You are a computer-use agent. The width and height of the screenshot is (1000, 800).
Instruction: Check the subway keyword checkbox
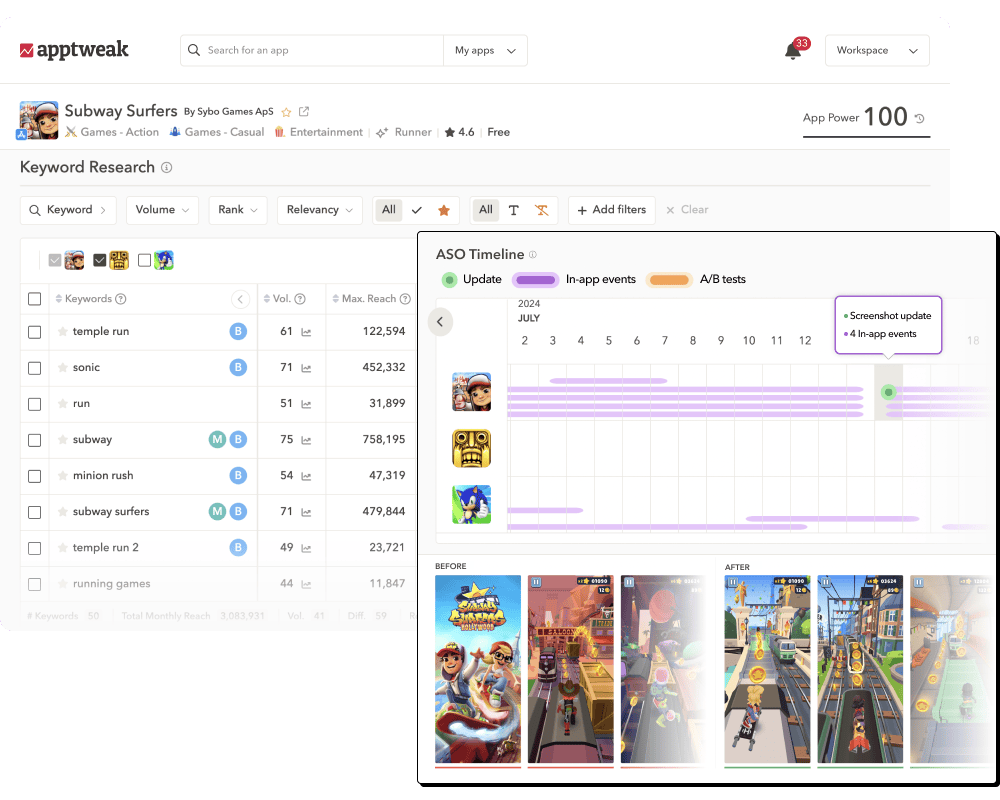[x=34, y=439]
